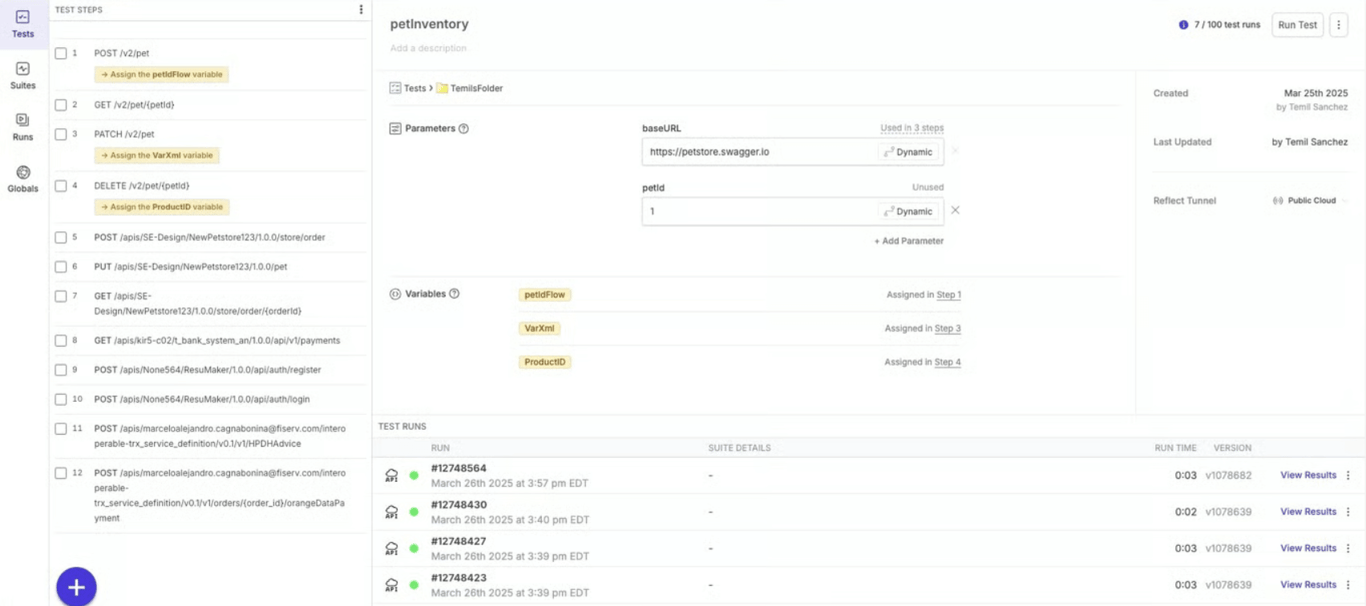View Results for run #12748564
The image size is (1366, 606).
[x=1308, y=475]
